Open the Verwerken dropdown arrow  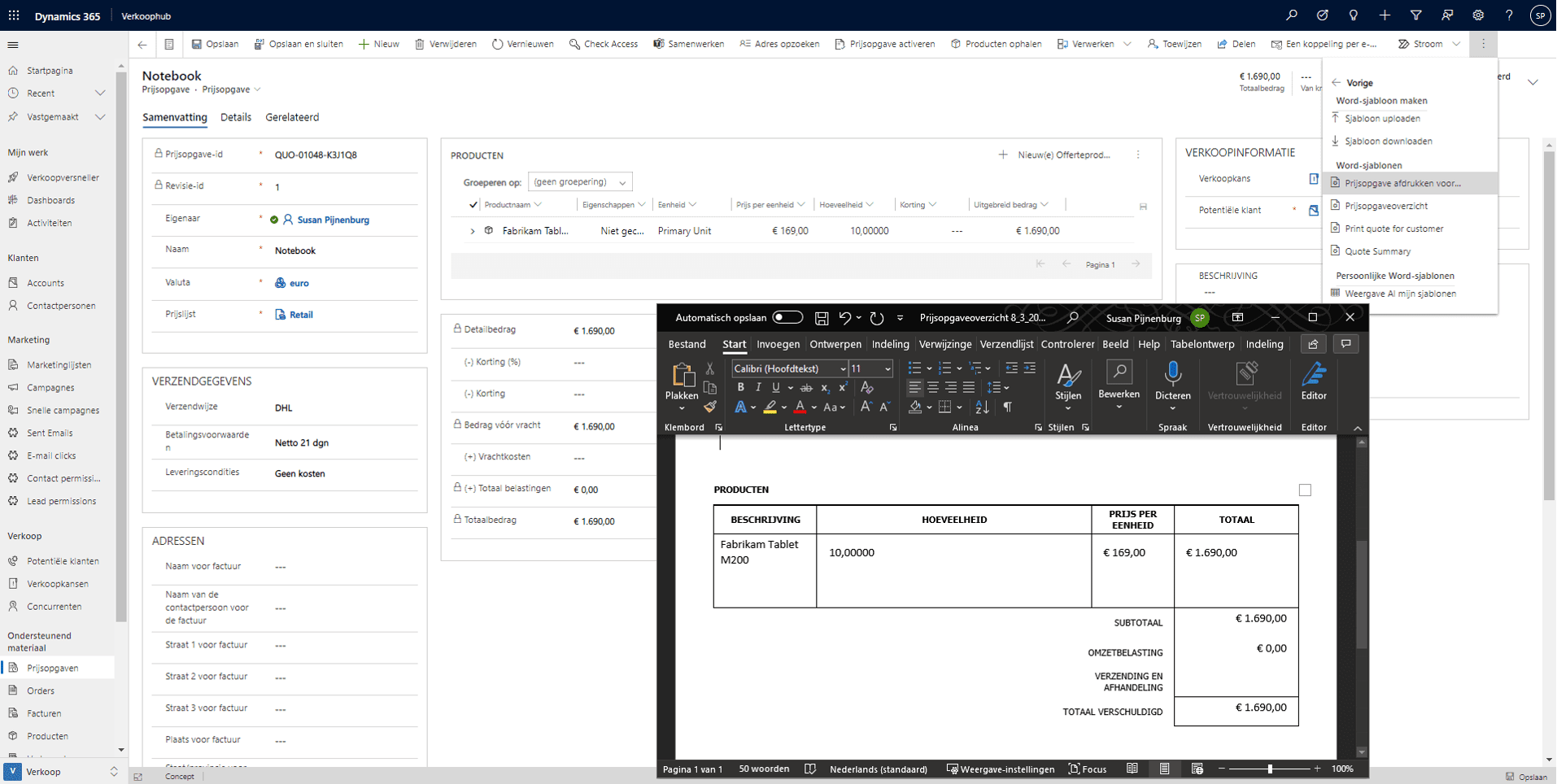[x=1127, y=44]
